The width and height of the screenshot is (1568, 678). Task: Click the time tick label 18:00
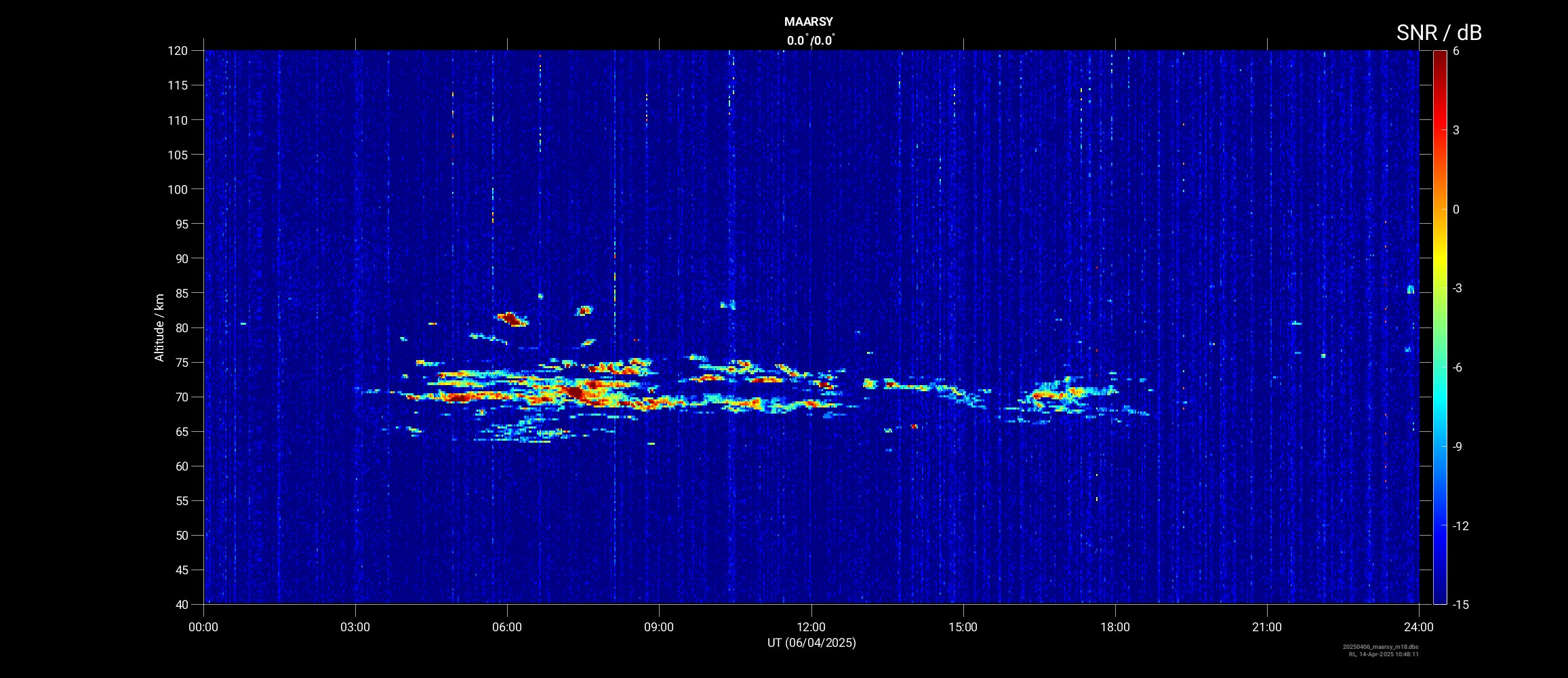1115,627
